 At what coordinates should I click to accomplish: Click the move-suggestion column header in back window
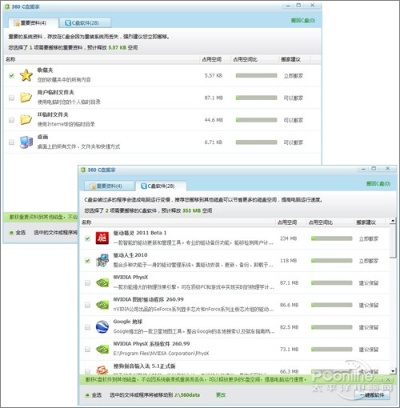point(291,59)
